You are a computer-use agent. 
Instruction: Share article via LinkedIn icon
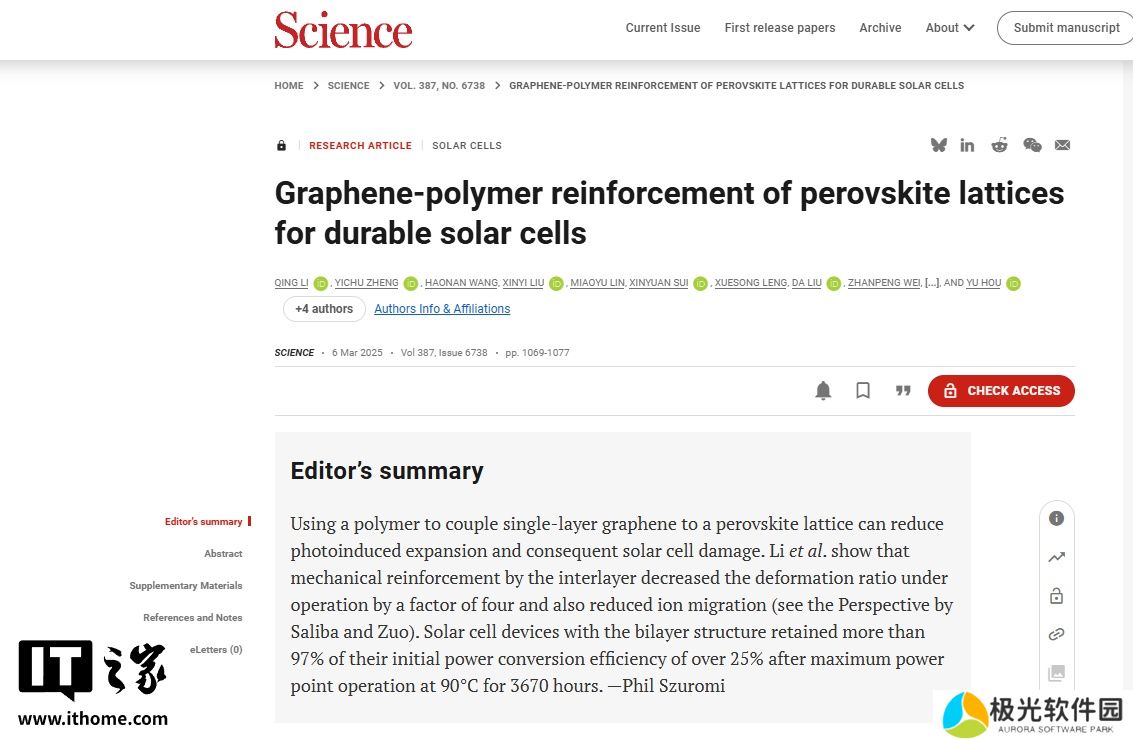(967, 145)
